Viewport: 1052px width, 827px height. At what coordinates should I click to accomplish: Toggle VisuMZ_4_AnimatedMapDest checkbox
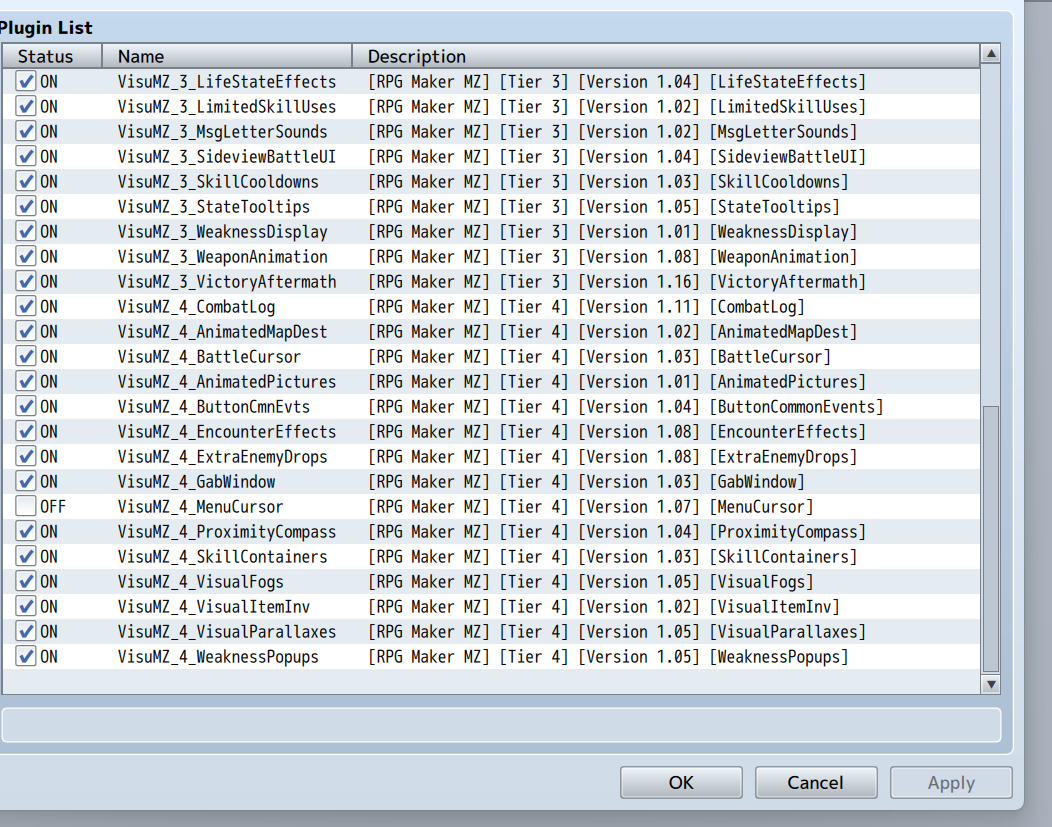click(x=26, y=332)
